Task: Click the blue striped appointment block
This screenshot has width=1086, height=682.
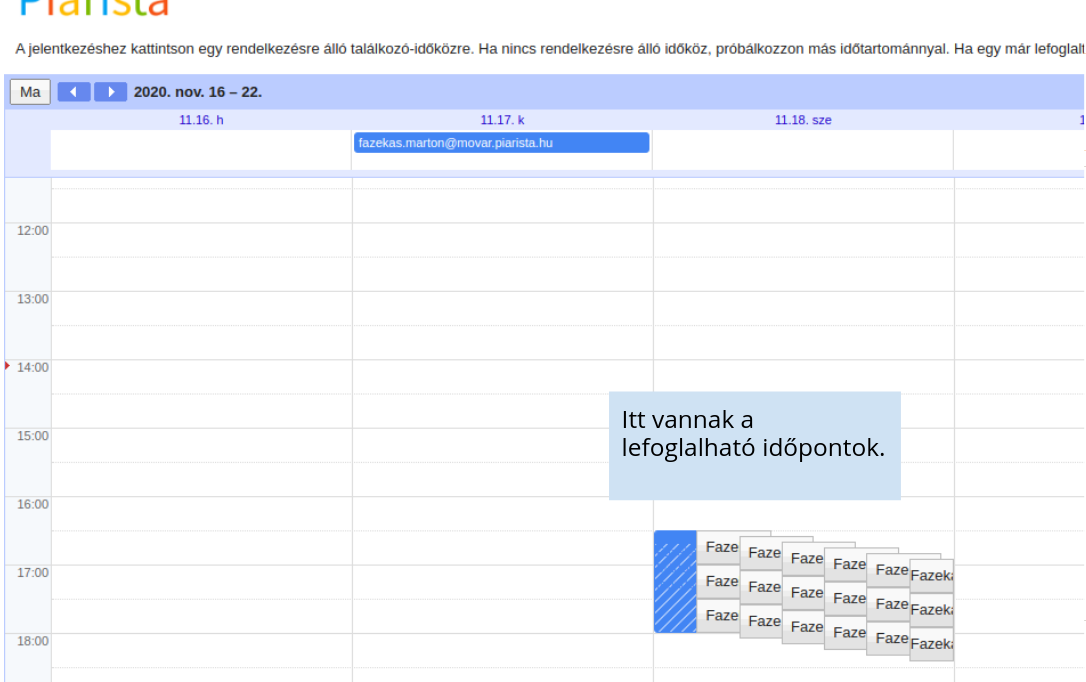Action: click(x=675, y=582)
